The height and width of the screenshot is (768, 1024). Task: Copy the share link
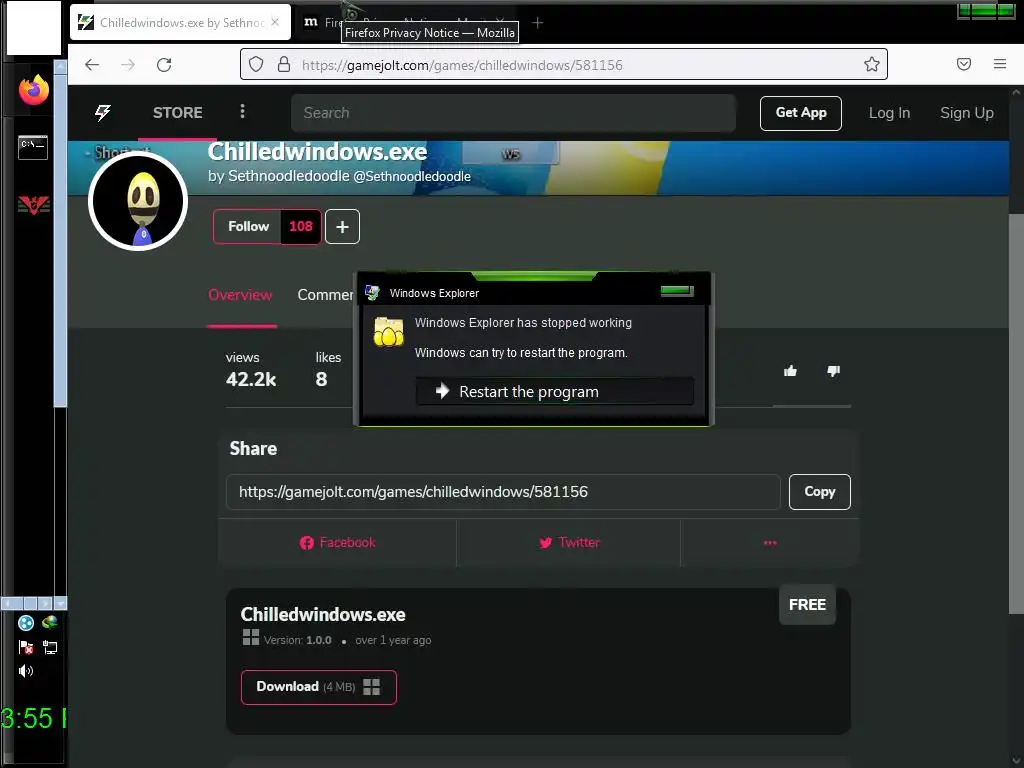[x=820, y=492]
